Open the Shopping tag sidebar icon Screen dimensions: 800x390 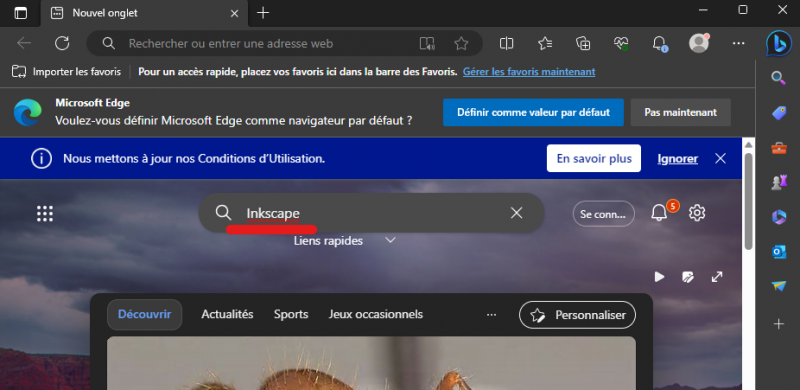[779, 113]
